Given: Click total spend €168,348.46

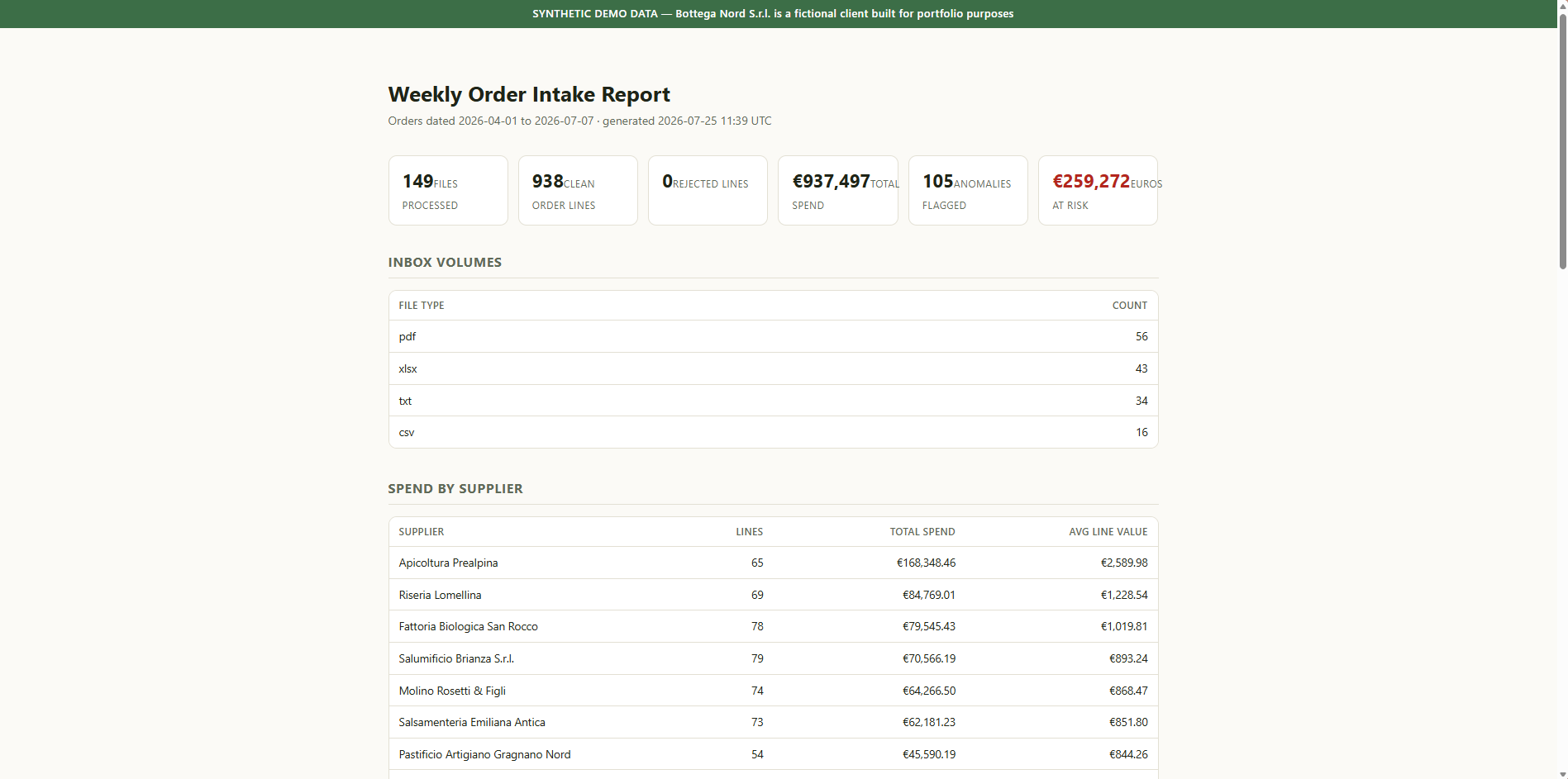Looking at the screenshot, I should (926, 563).
